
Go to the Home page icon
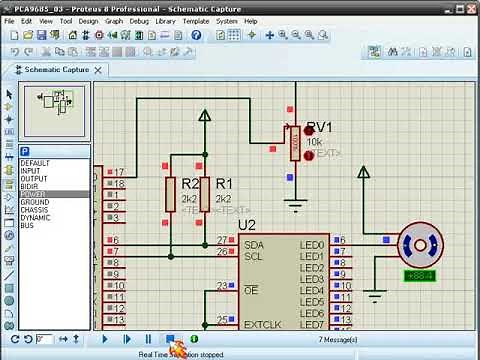coord(73,35)
